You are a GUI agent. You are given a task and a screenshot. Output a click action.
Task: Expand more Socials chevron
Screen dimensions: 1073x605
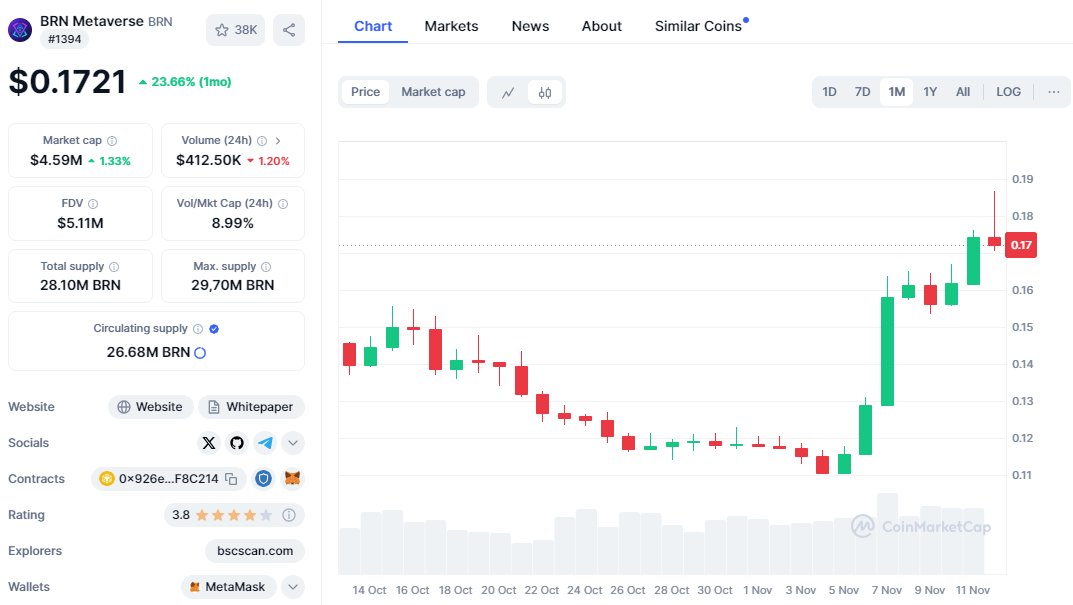click(293, 443)
